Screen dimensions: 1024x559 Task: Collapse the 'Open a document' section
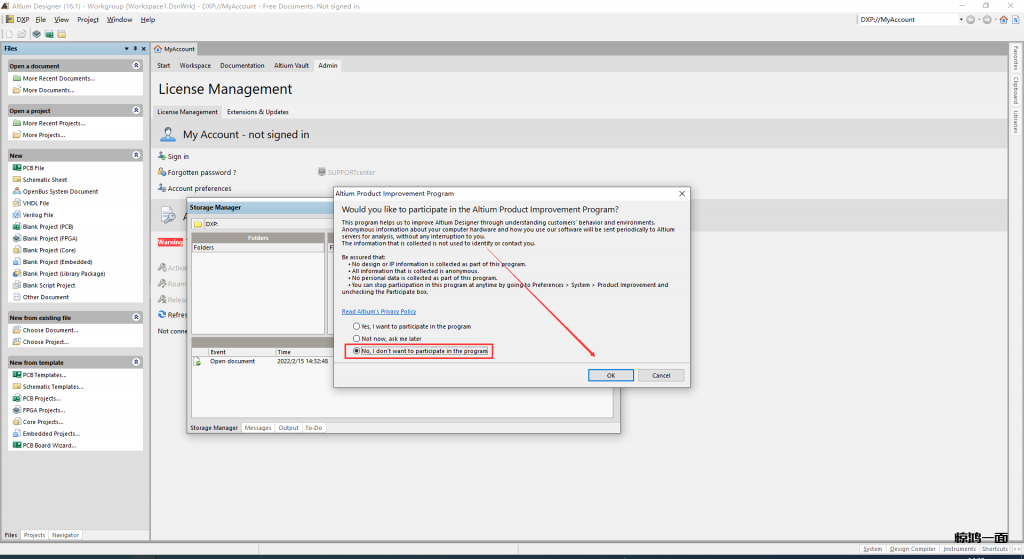tap(136, 66)
